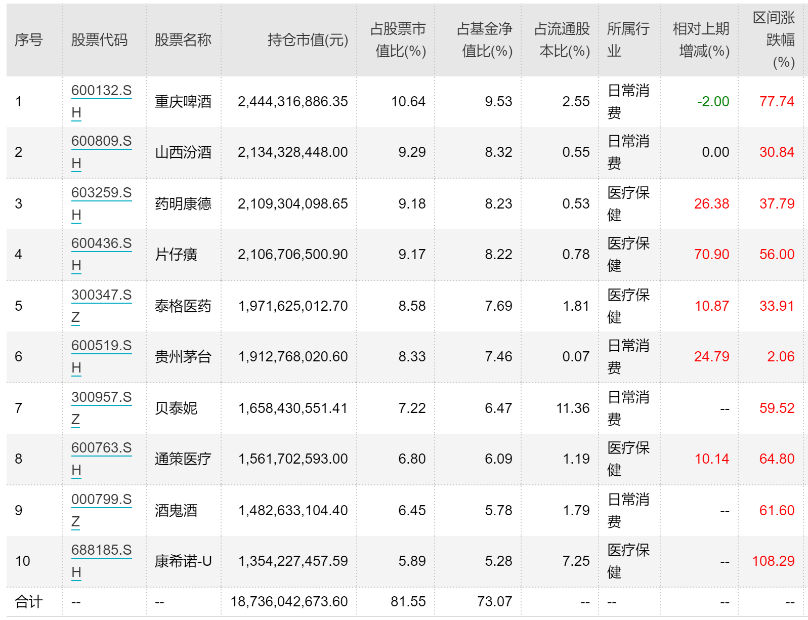The image size is (808, 620).
Task: Click the 股票代码 column header
Action: pyautogui.click(x=99, y=40)
